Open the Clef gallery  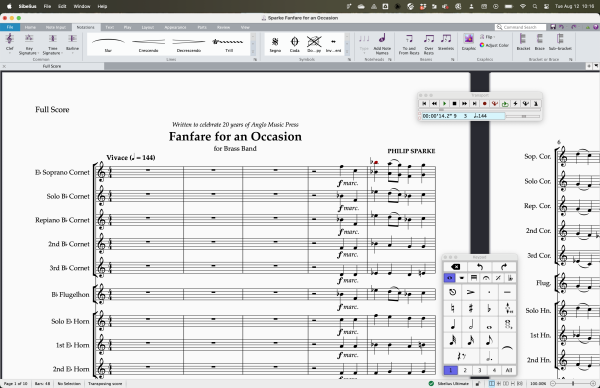[10, 43]
